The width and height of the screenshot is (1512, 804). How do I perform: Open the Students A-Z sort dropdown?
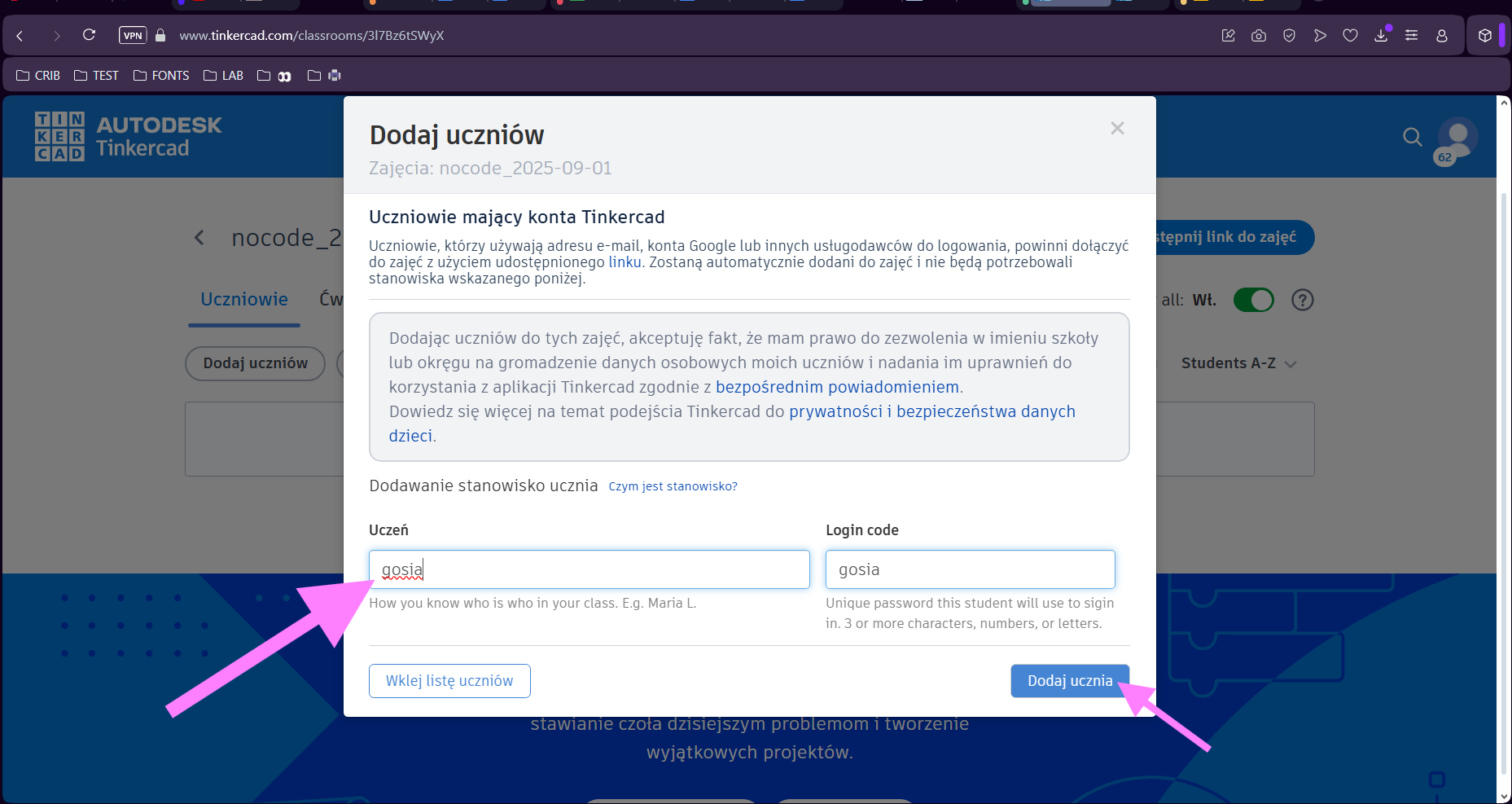tap(1238, 363)
